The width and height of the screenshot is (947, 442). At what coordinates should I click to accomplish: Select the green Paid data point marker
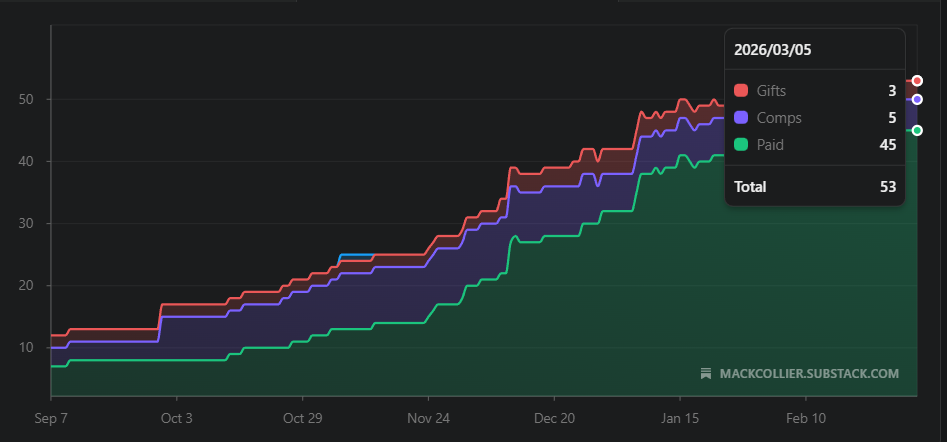coord(917,130)
